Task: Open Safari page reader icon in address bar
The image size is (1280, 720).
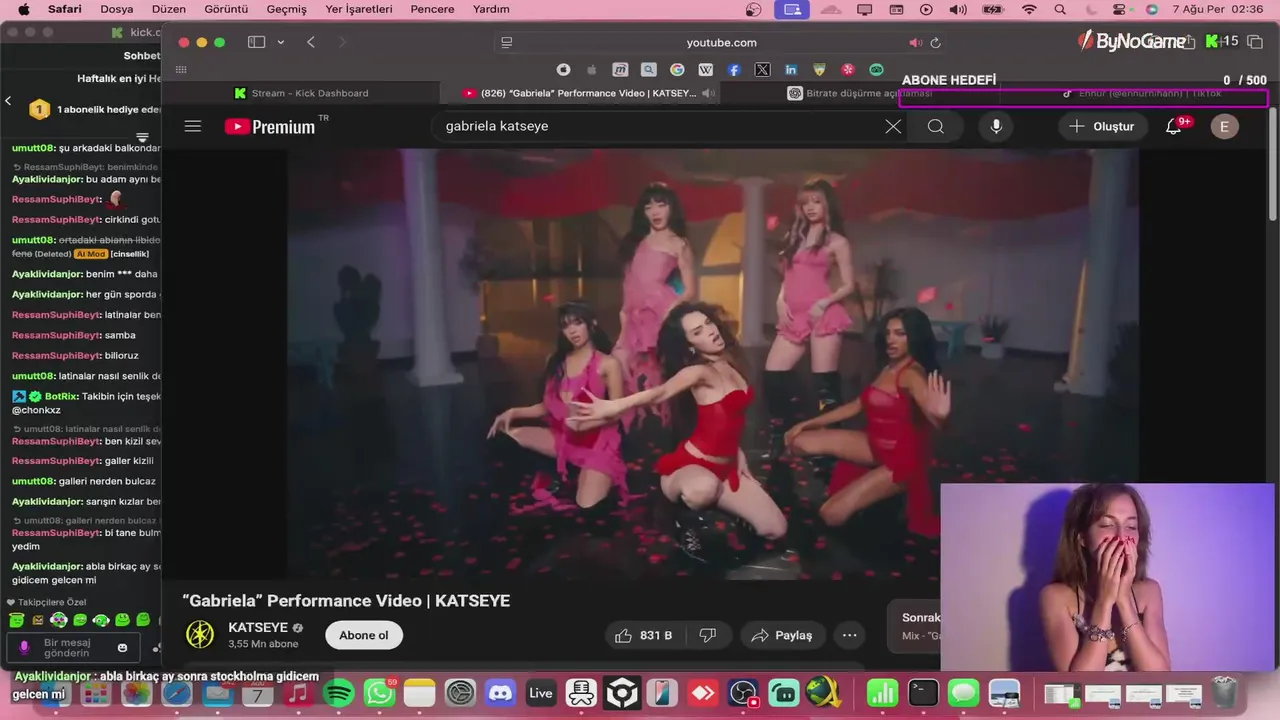Action: [x=507, y=42]
